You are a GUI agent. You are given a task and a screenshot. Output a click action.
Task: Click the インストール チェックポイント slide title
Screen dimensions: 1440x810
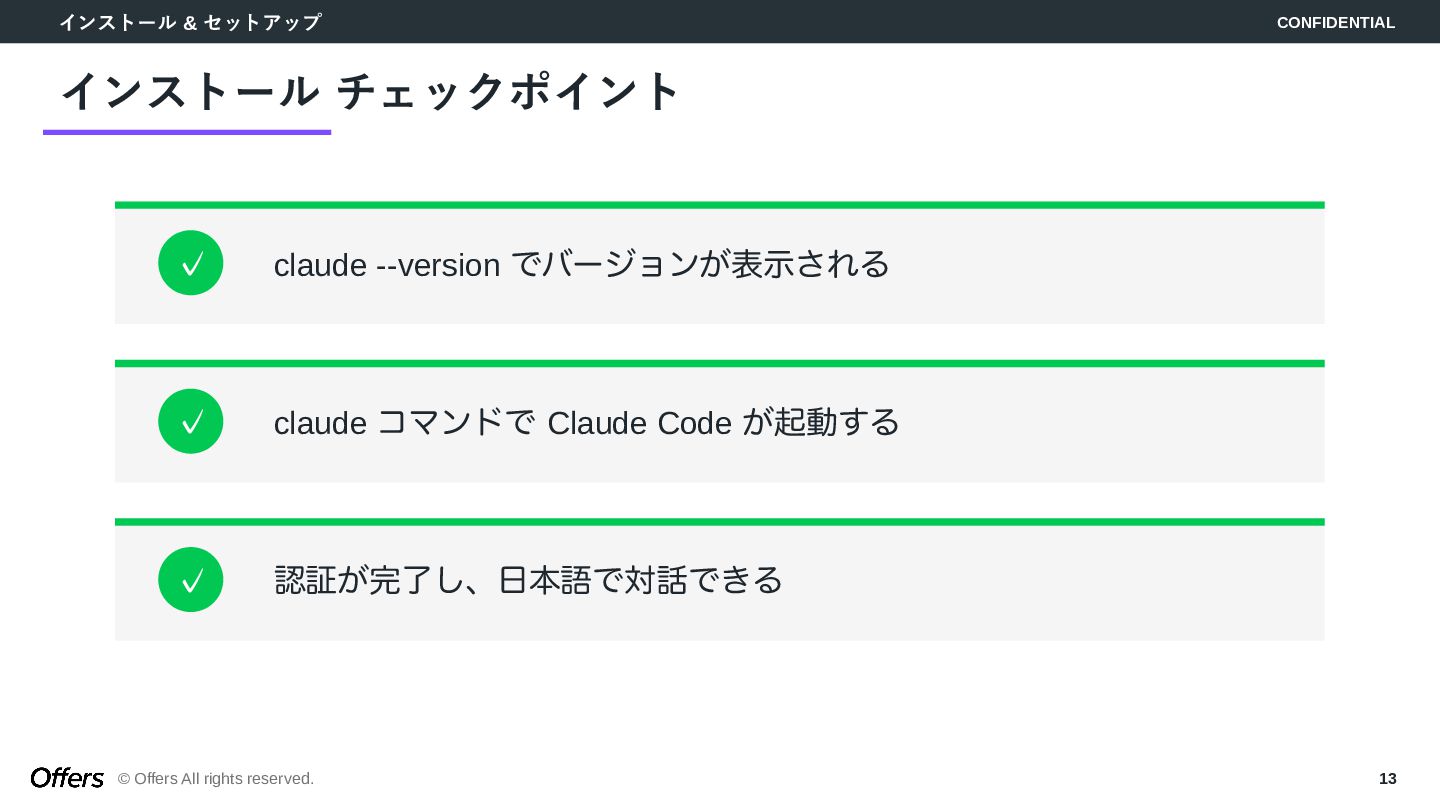click(x=371, y=91)
